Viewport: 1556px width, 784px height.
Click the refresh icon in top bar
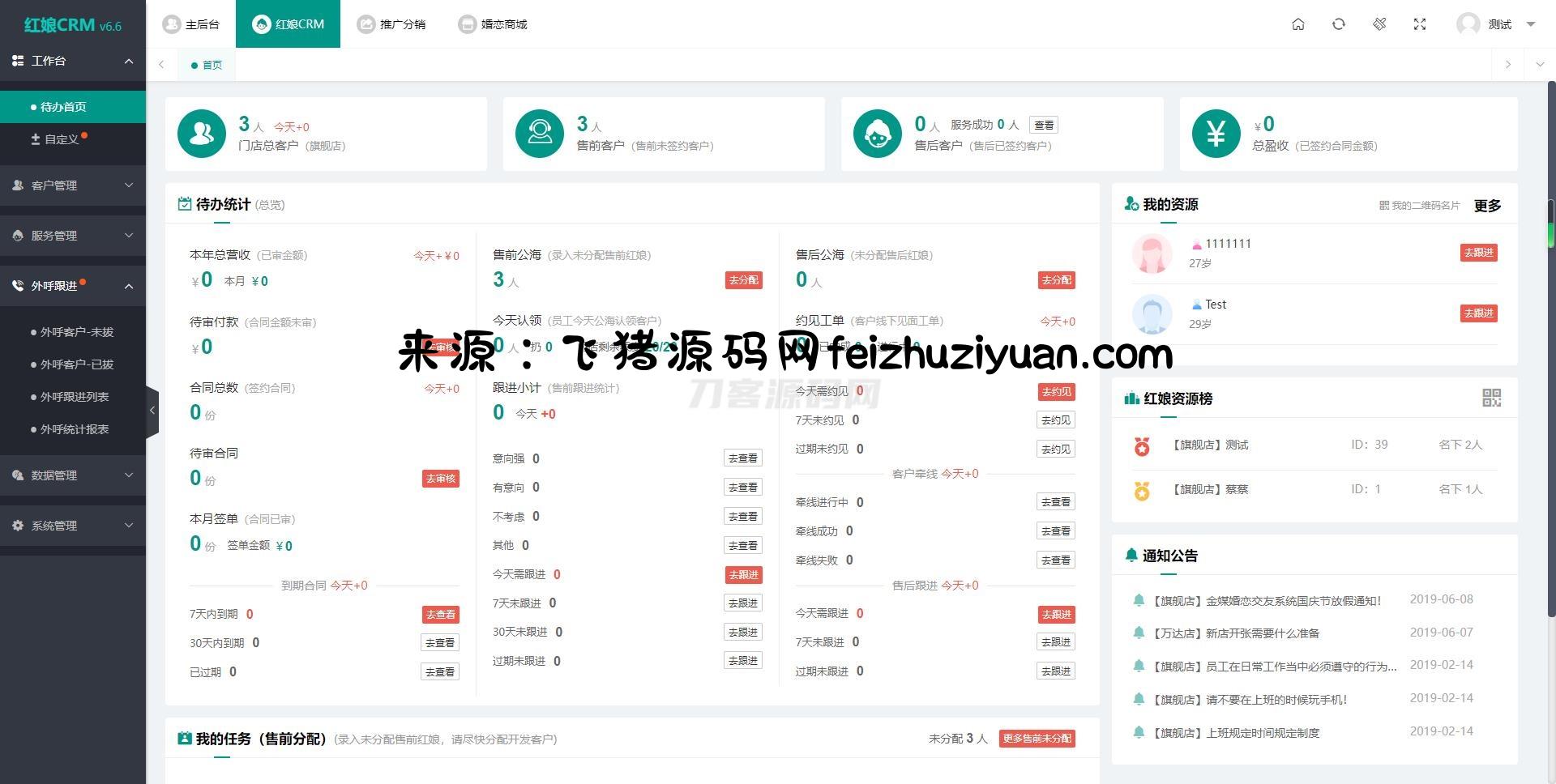(x=1338, y=24)
